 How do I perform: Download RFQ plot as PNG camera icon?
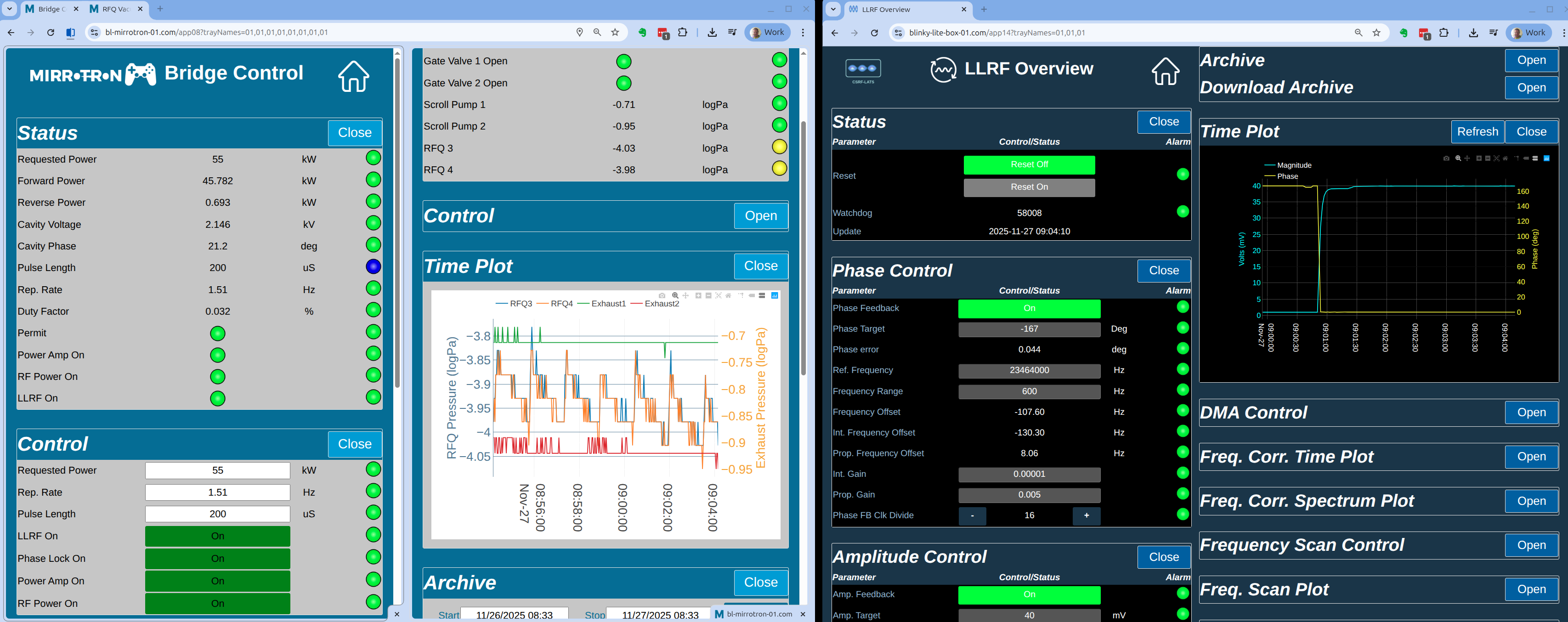tap(662, 296)
